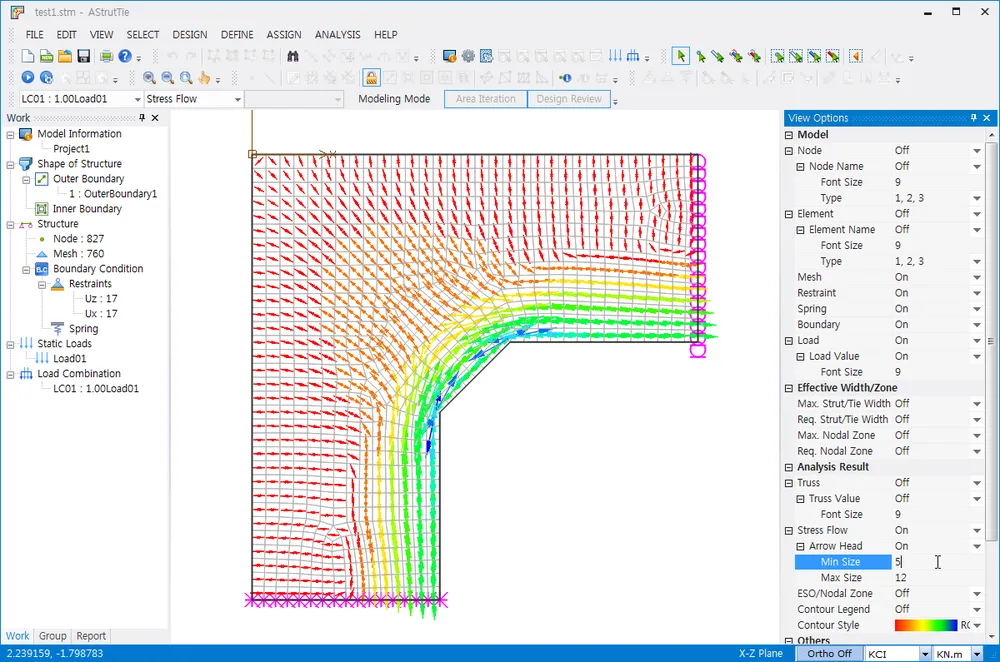Screen dimensions: 1000x662
Task: Click the blue play-with-gear icon
Action: point(46,77)
